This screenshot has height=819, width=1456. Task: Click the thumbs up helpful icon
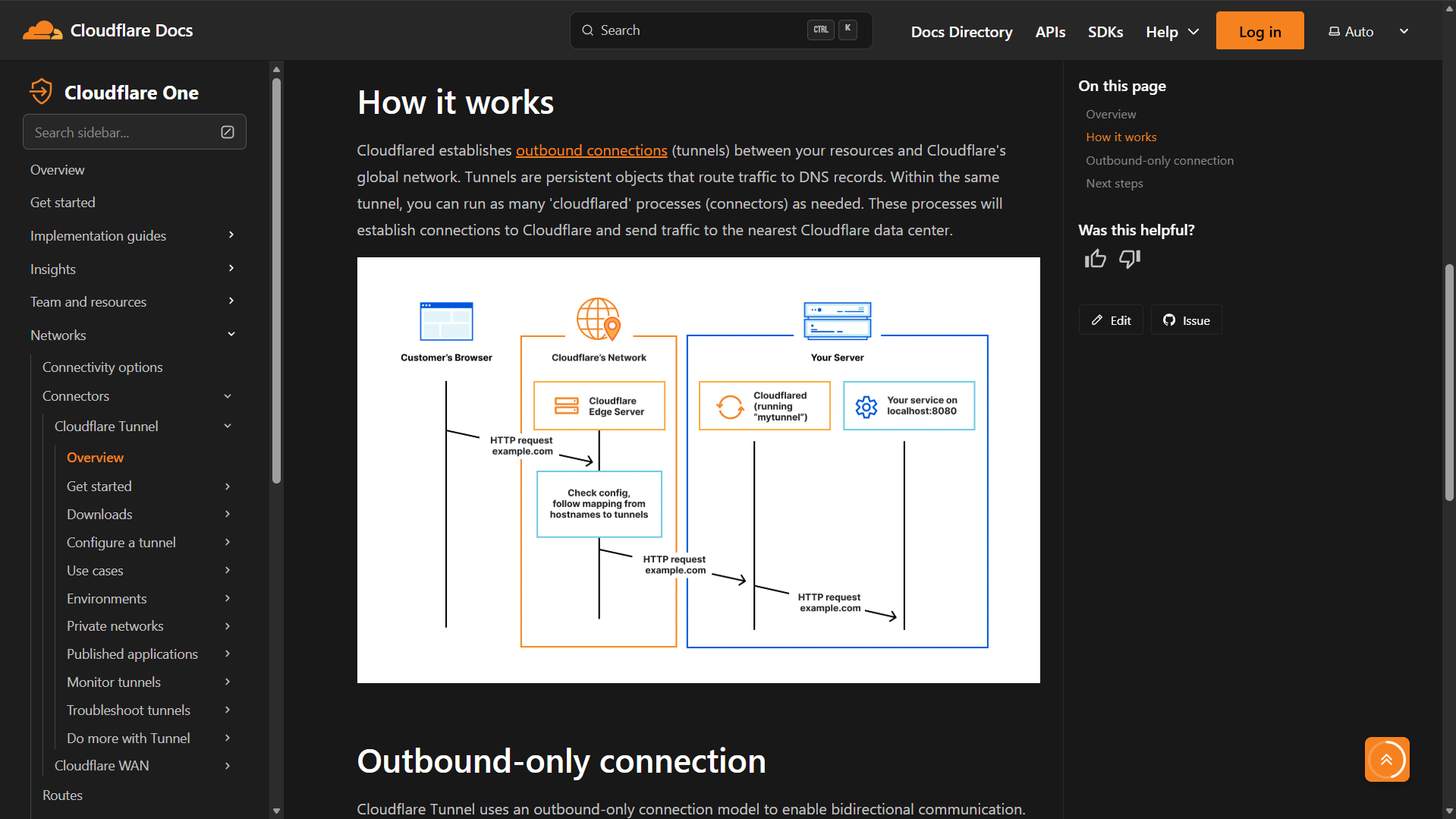pyautogui.click(x=1095, y=260)
